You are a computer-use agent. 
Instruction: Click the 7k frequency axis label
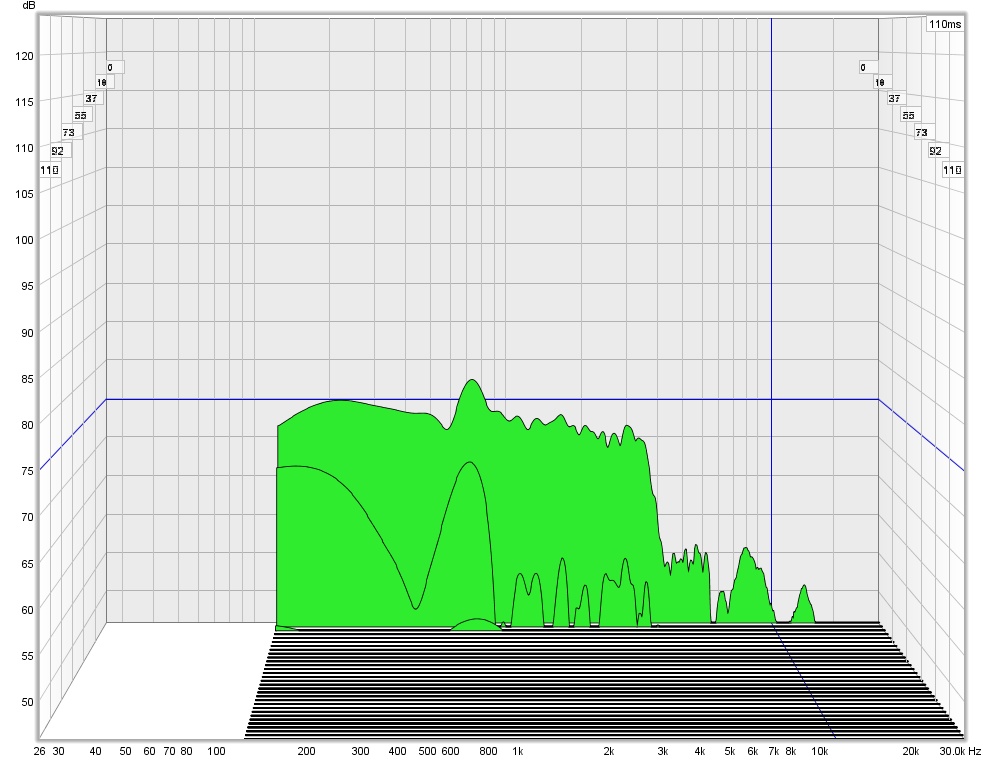(774, 751)
